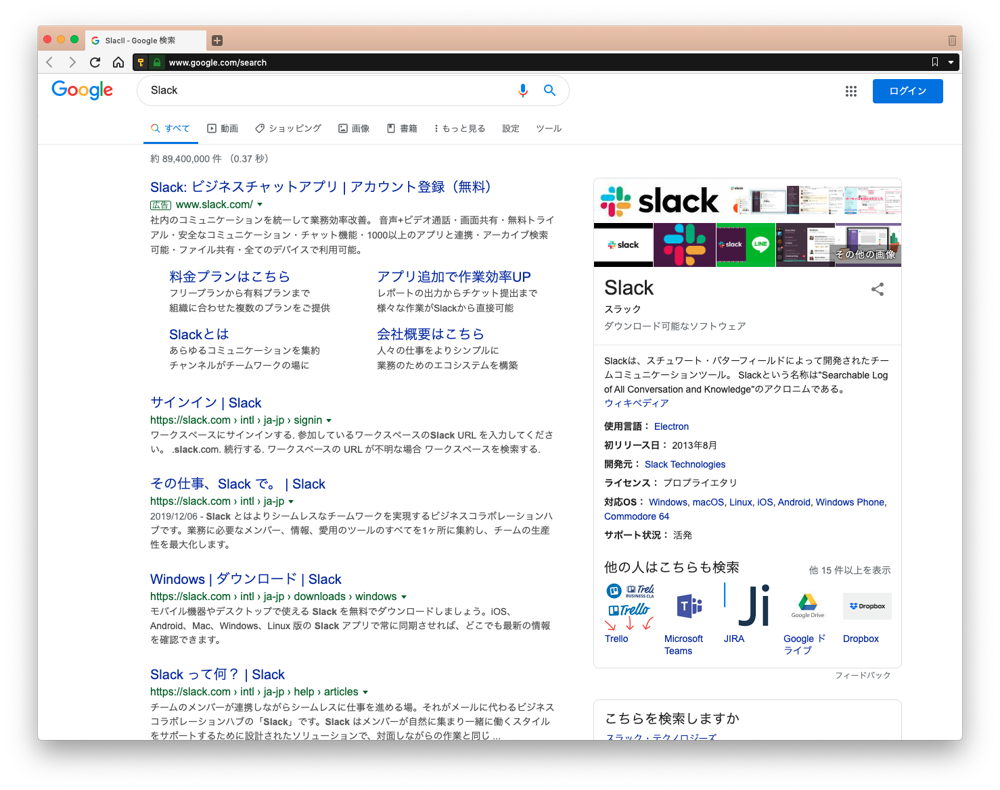
Task: Follow the Electron language link
Action: click(671, 427)
